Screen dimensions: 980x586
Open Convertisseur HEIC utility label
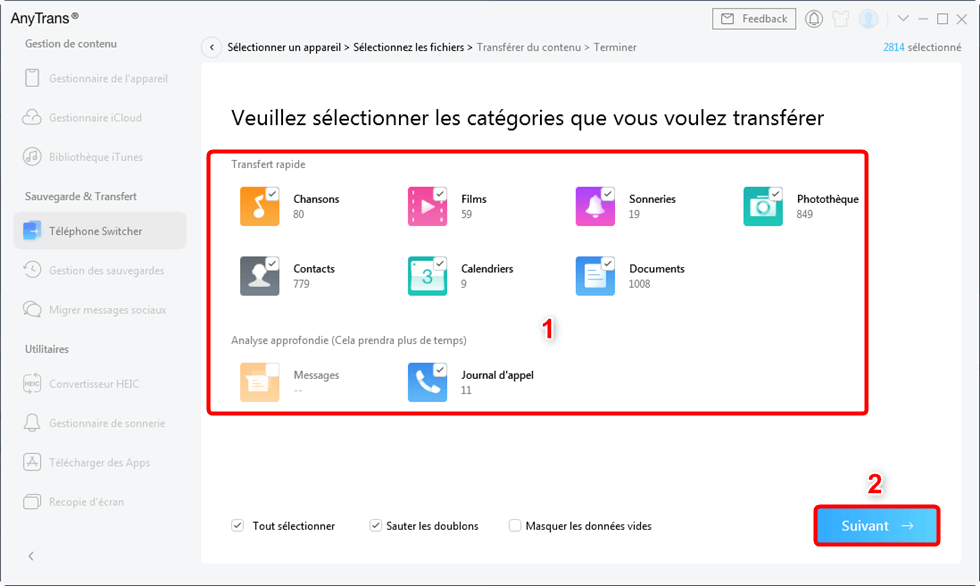point(94,384)
